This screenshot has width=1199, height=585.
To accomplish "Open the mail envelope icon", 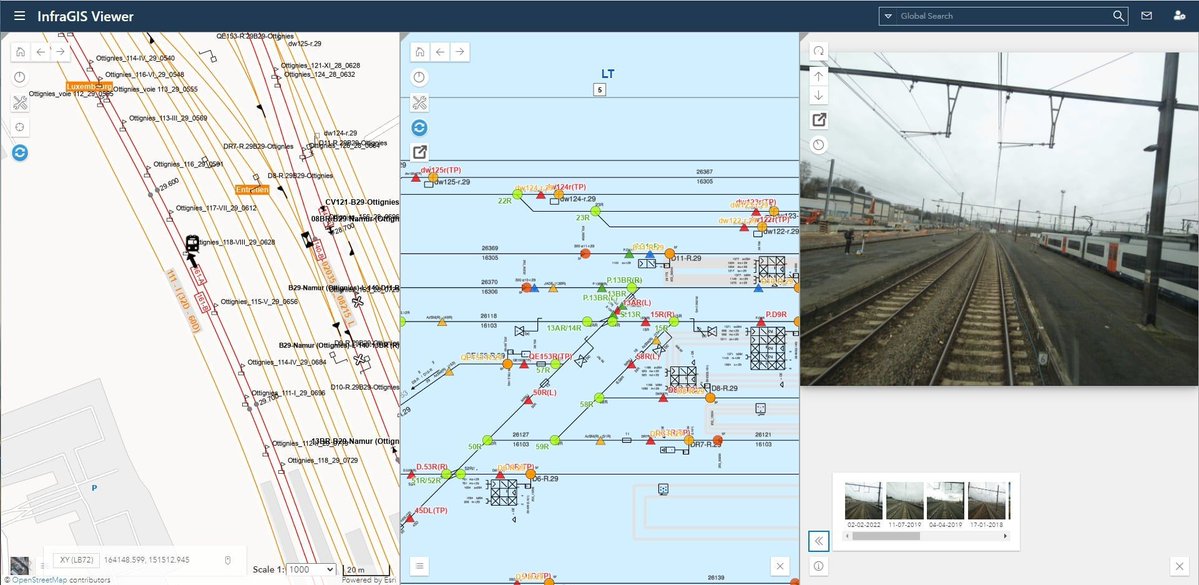I will [1146, 16].
